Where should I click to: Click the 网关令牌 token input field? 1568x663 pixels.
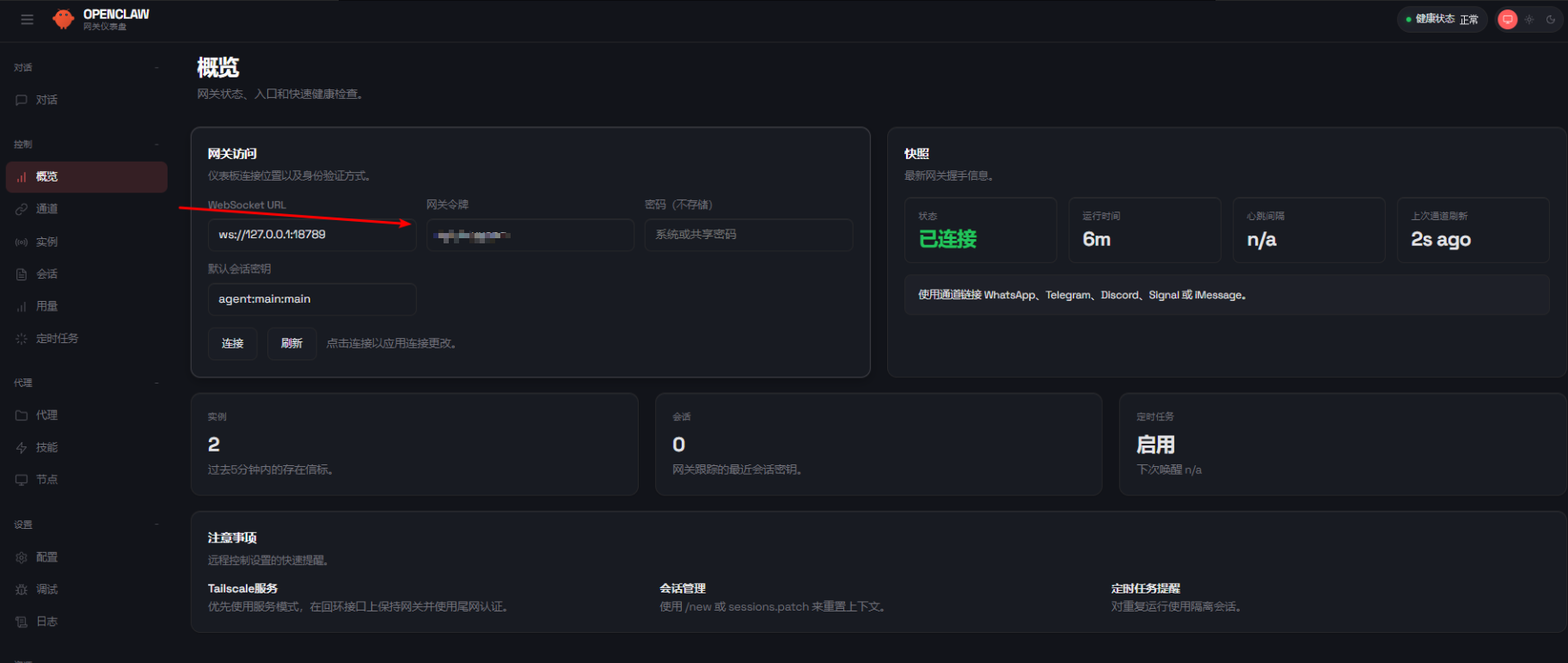[530, 235]
